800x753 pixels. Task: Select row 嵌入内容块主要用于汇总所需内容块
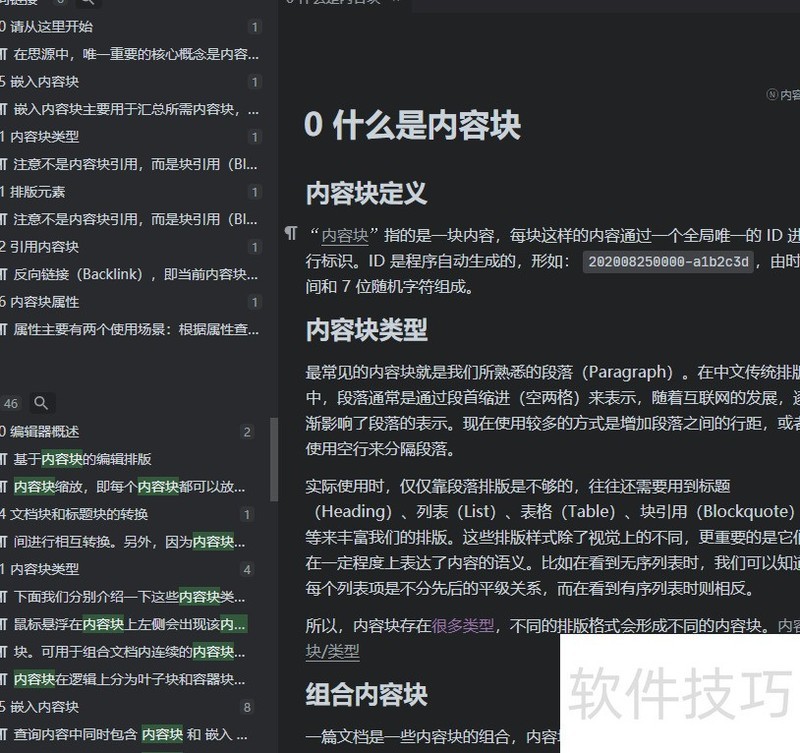(x=131, y=109)
